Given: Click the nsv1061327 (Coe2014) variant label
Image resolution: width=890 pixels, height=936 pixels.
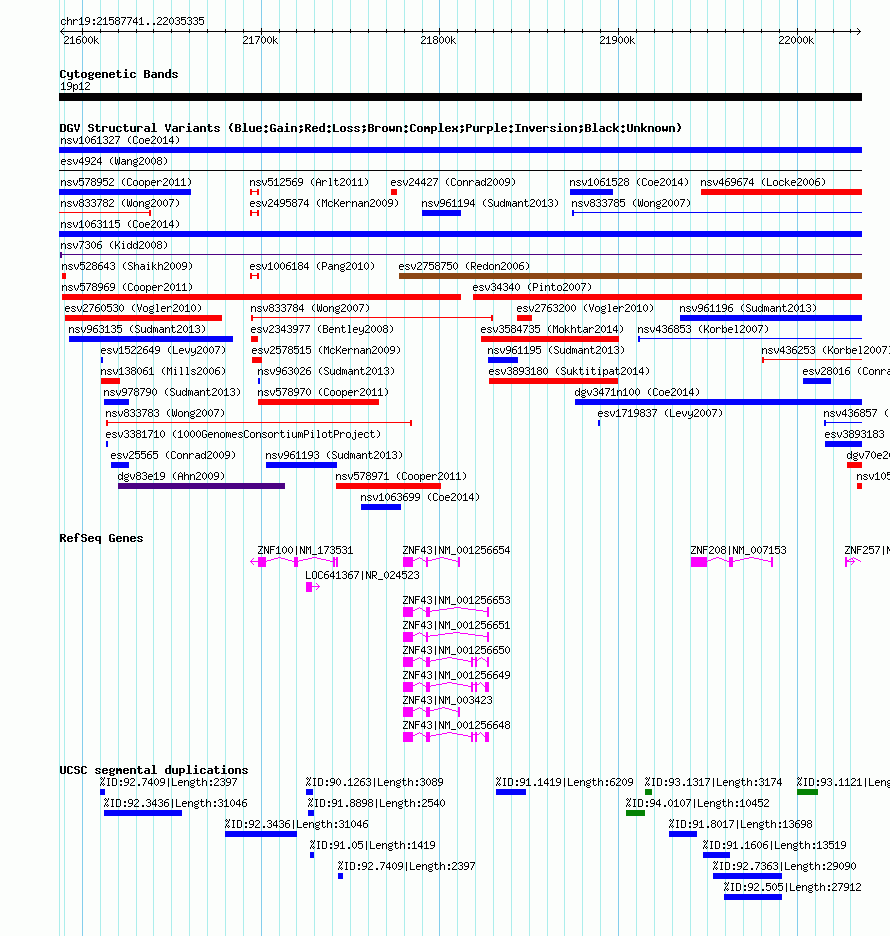Looking at the screenshot, I should pos(120,140).
